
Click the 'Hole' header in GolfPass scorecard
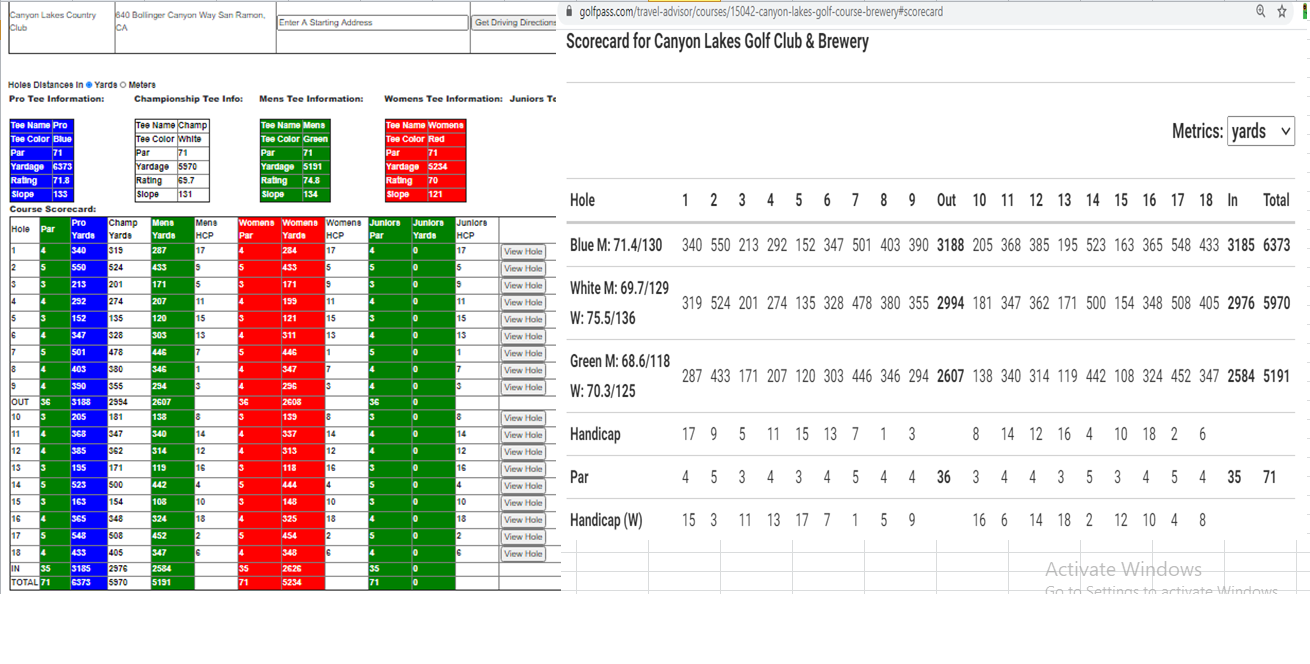(x=582, y=200)
